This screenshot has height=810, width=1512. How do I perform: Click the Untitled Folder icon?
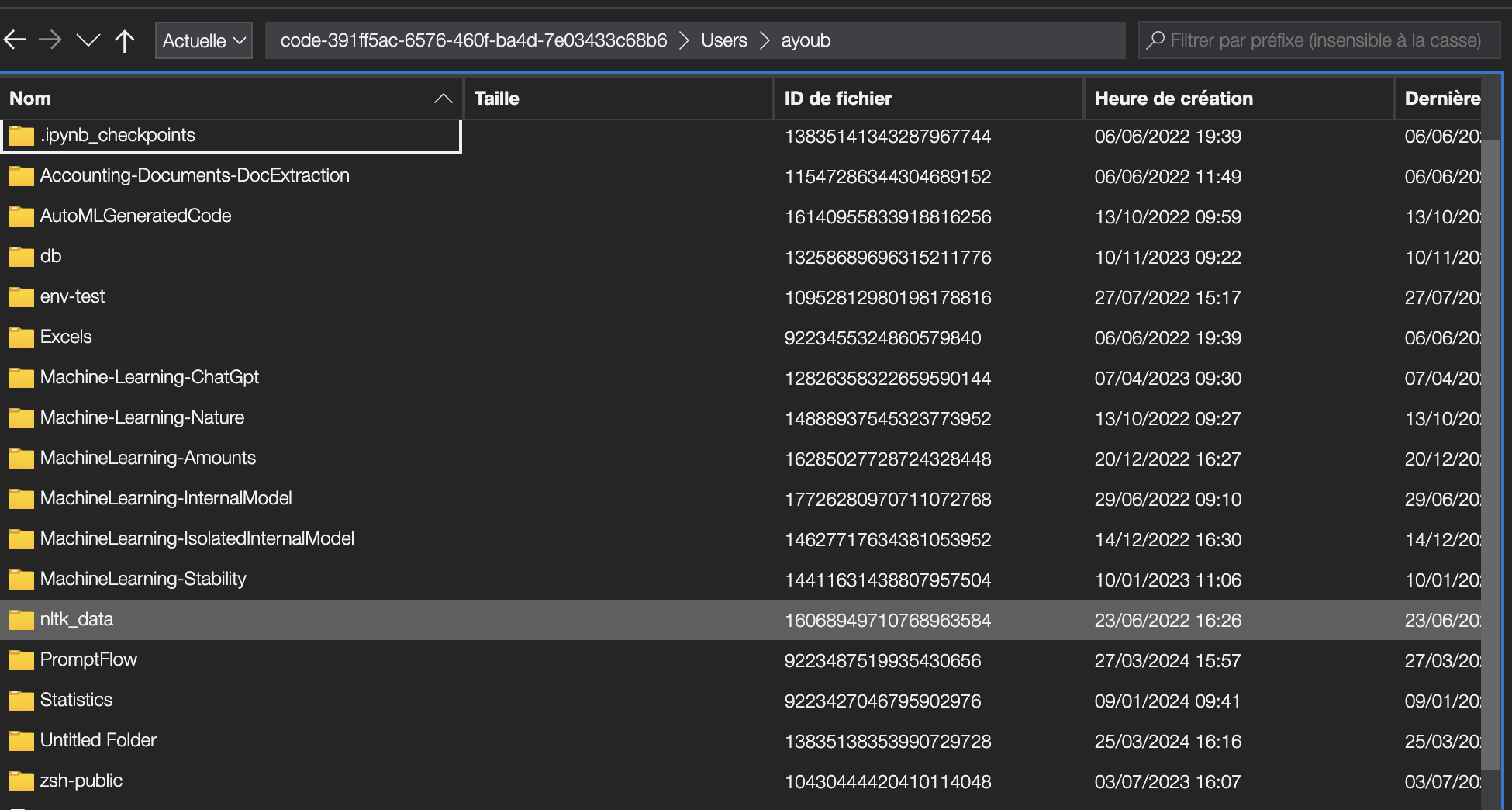(21, 741)
